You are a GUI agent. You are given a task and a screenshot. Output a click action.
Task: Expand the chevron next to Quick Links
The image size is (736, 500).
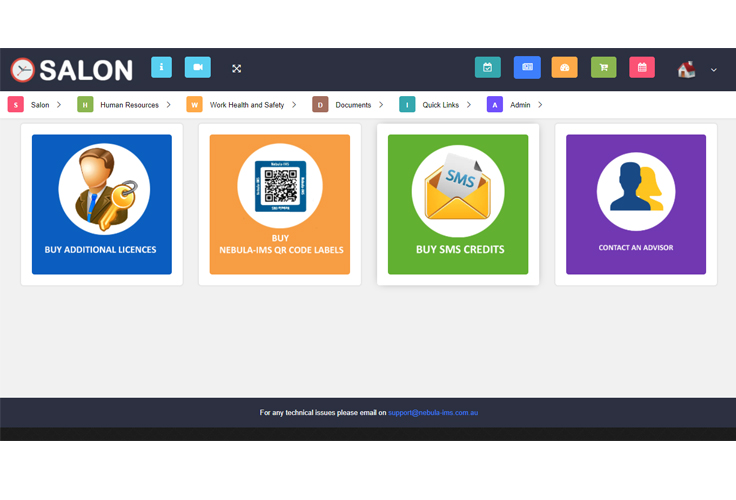(x=468, y=105)
